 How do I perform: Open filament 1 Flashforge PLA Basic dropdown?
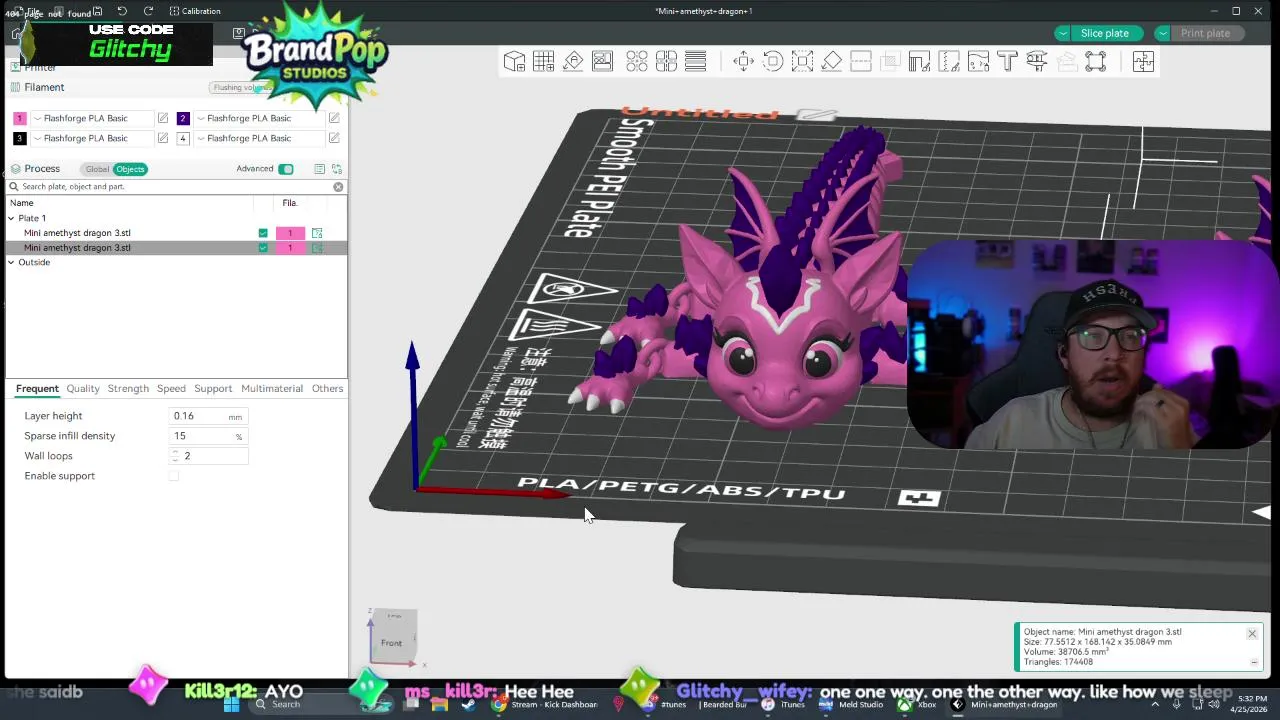point(92,118)
